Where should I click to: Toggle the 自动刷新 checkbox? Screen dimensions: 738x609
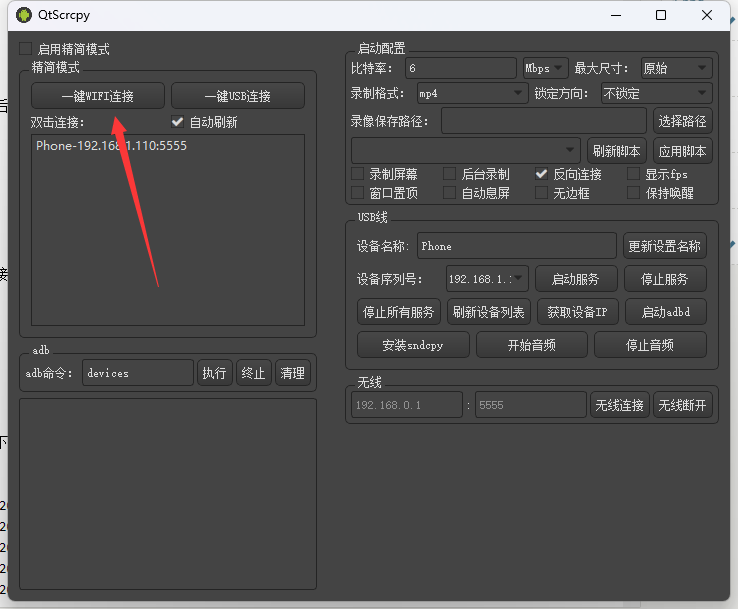click(x=177, y=122)
